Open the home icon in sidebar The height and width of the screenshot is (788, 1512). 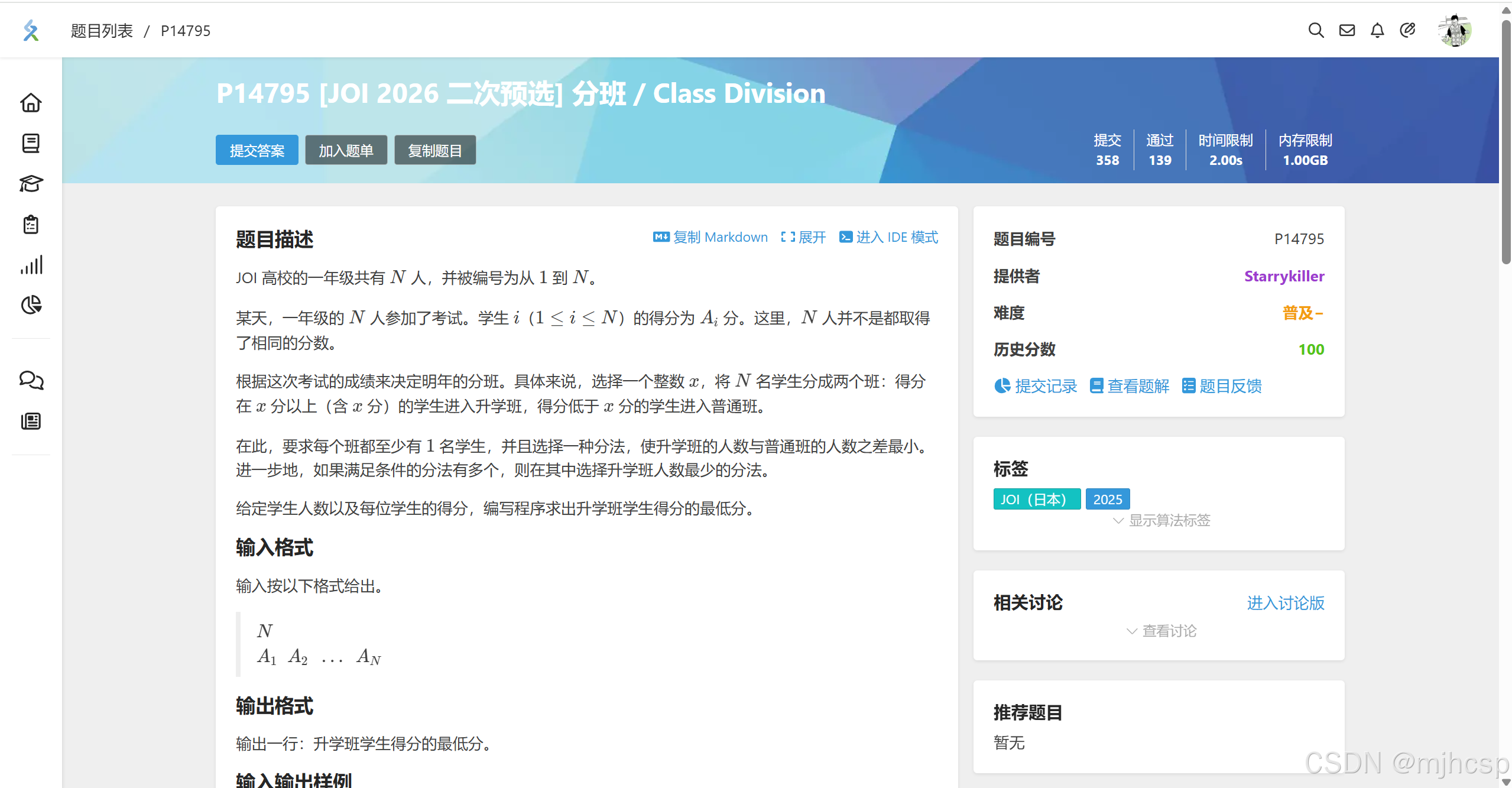31,103
